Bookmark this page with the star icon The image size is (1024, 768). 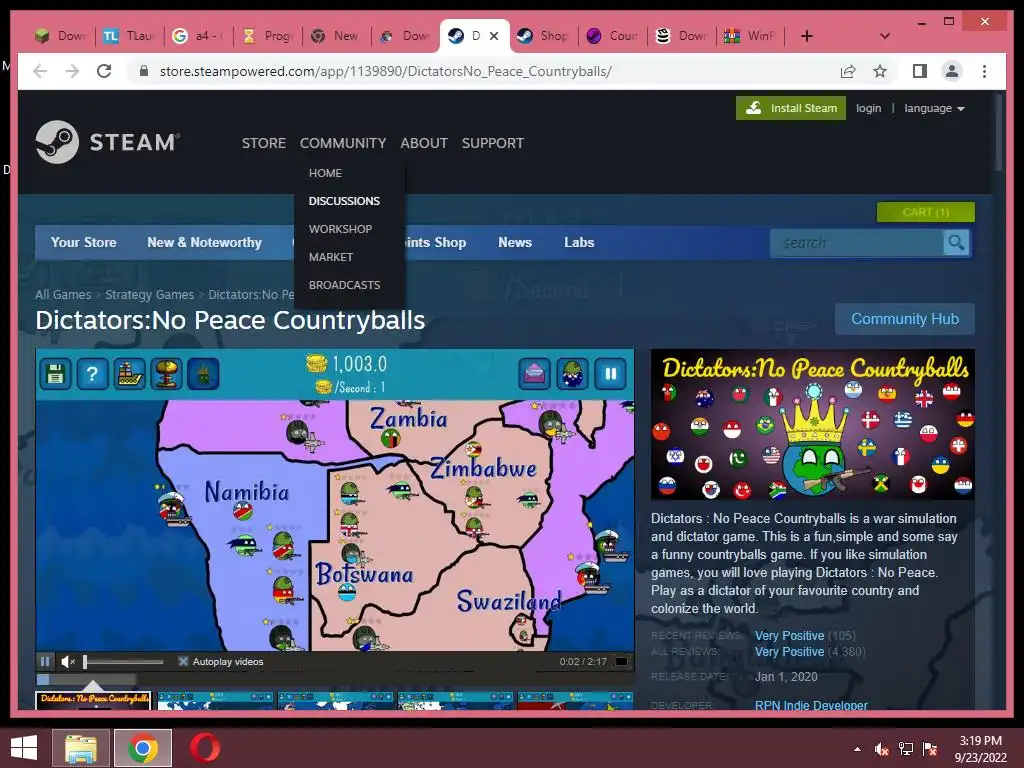tap(880, 71)
